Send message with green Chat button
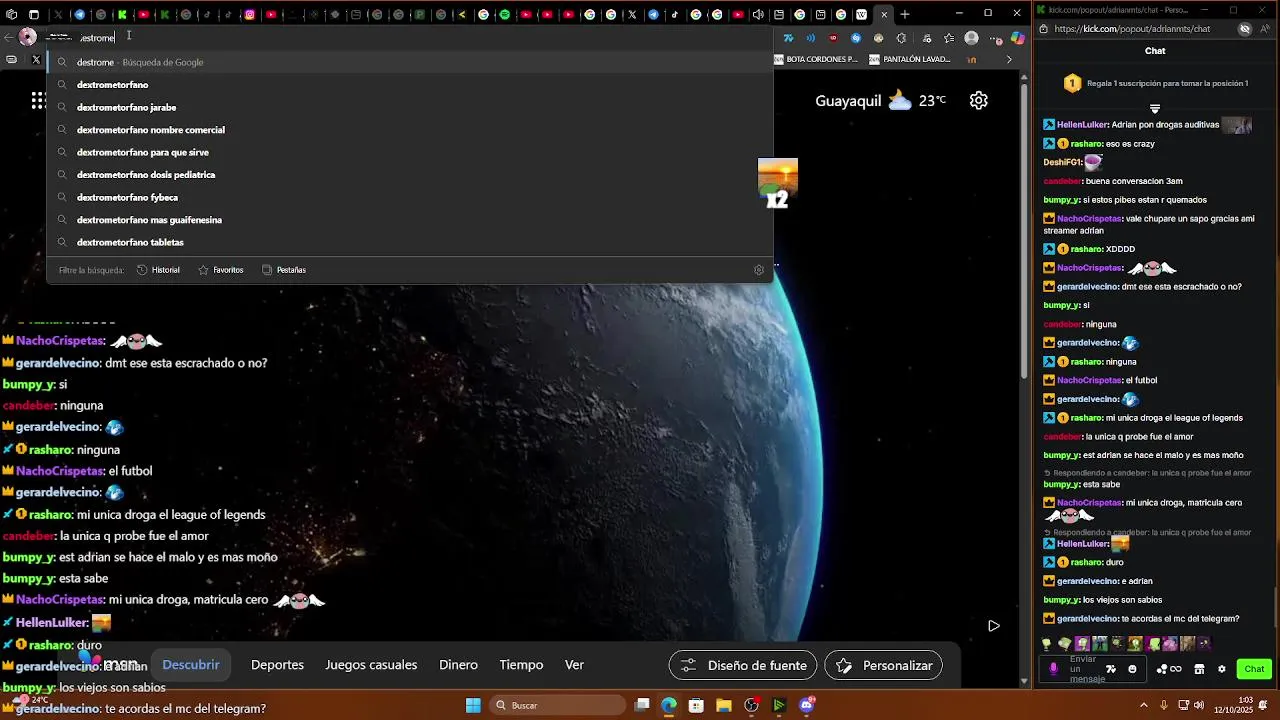The image size is (1280, 720). (1254, 669)
